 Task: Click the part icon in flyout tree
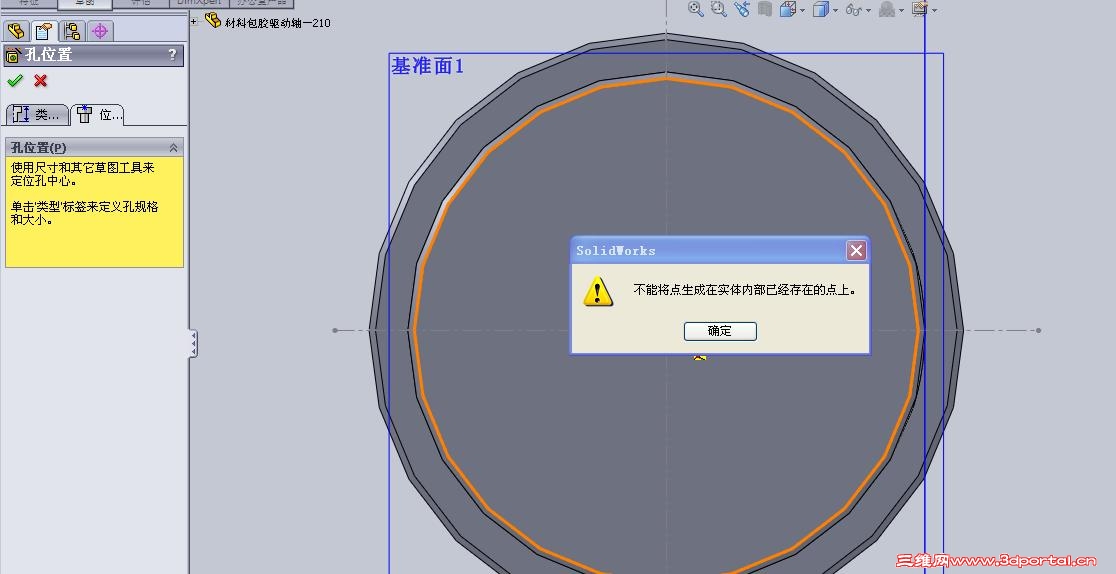click(x=212, y=21)
